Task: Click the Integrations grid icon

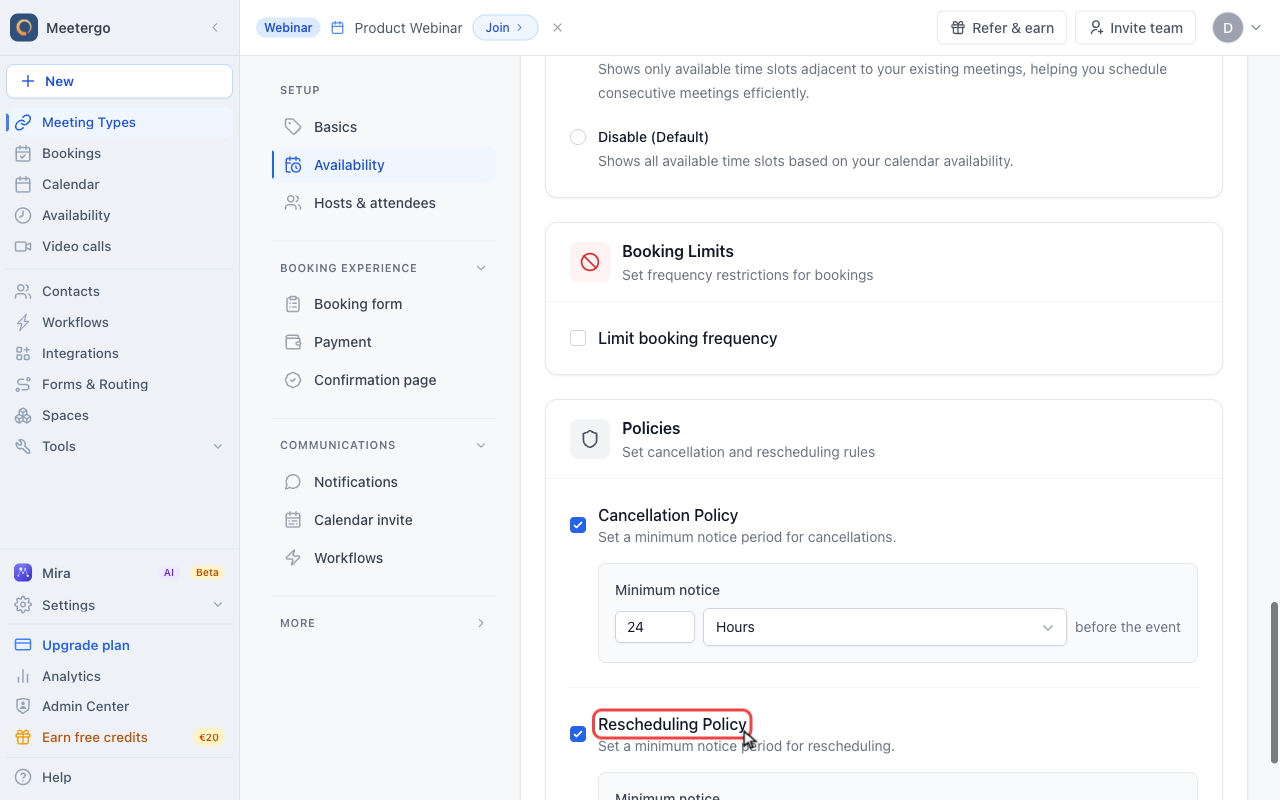Action: pos(23,353)
